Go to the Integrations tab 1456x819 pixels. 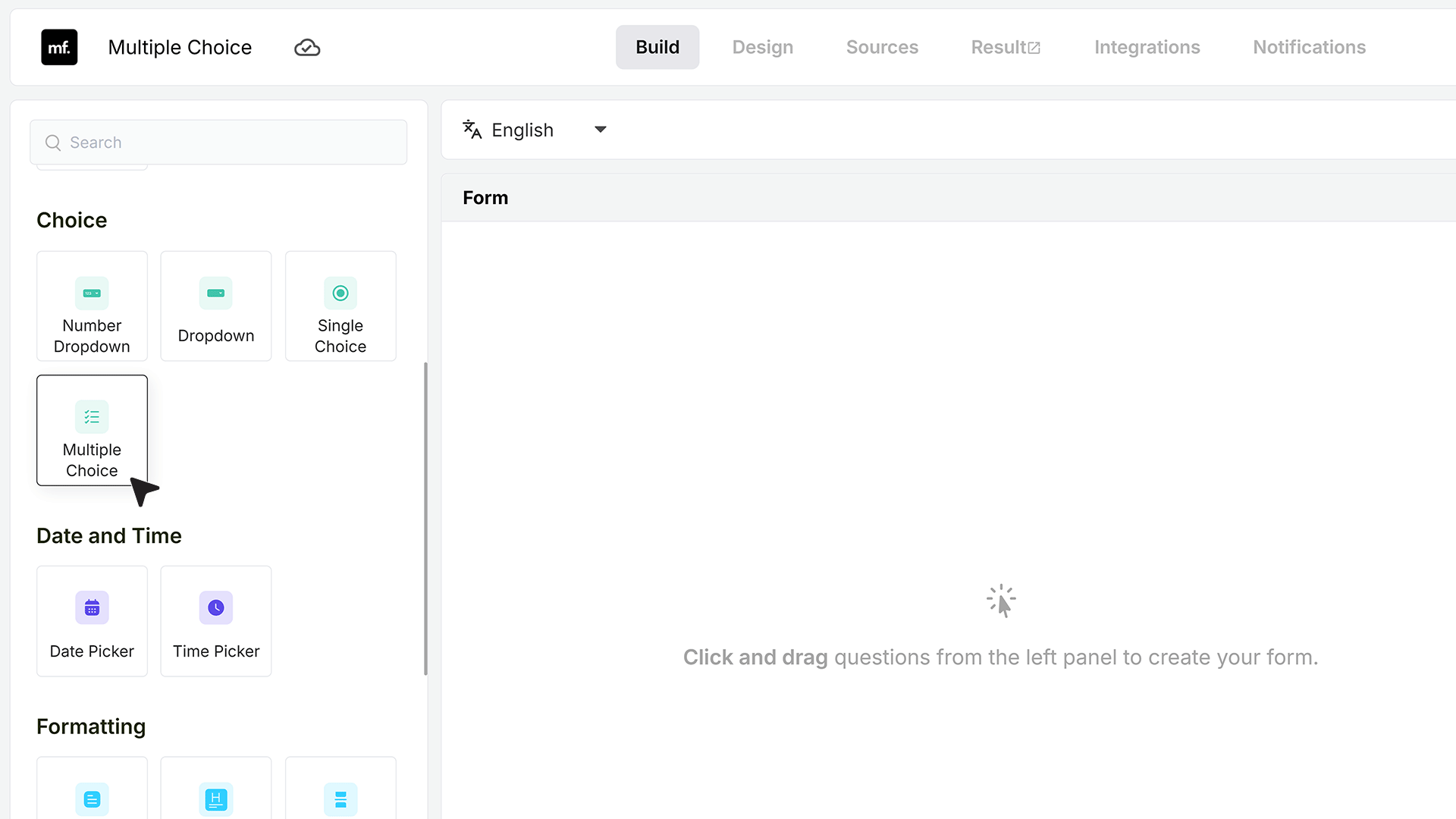coord(1147,47)
